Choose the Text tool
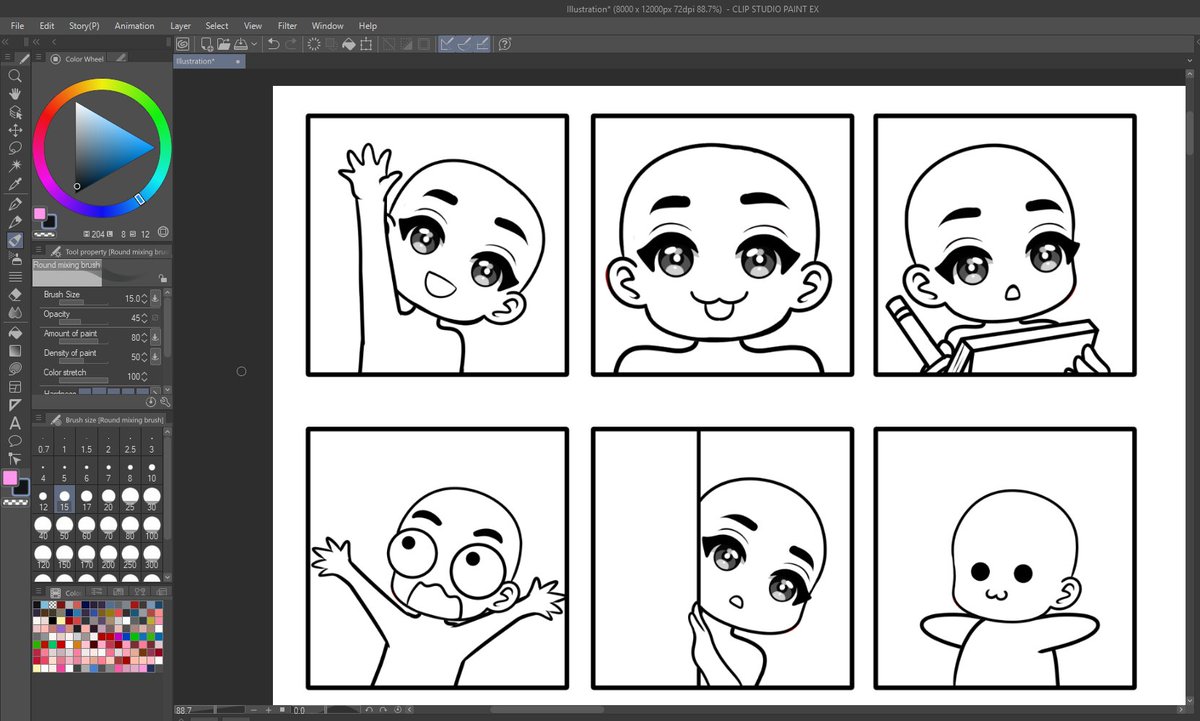1200x721 pixels. pos(14,424)
